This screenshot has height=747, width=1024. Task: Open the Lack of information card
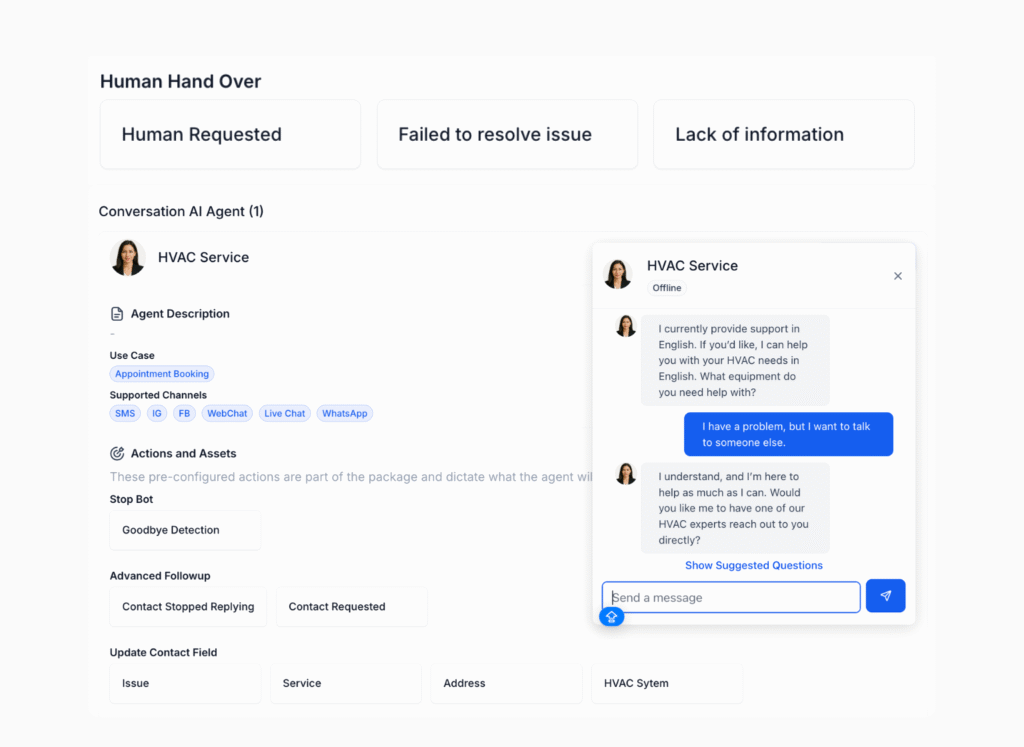(783, 134)
